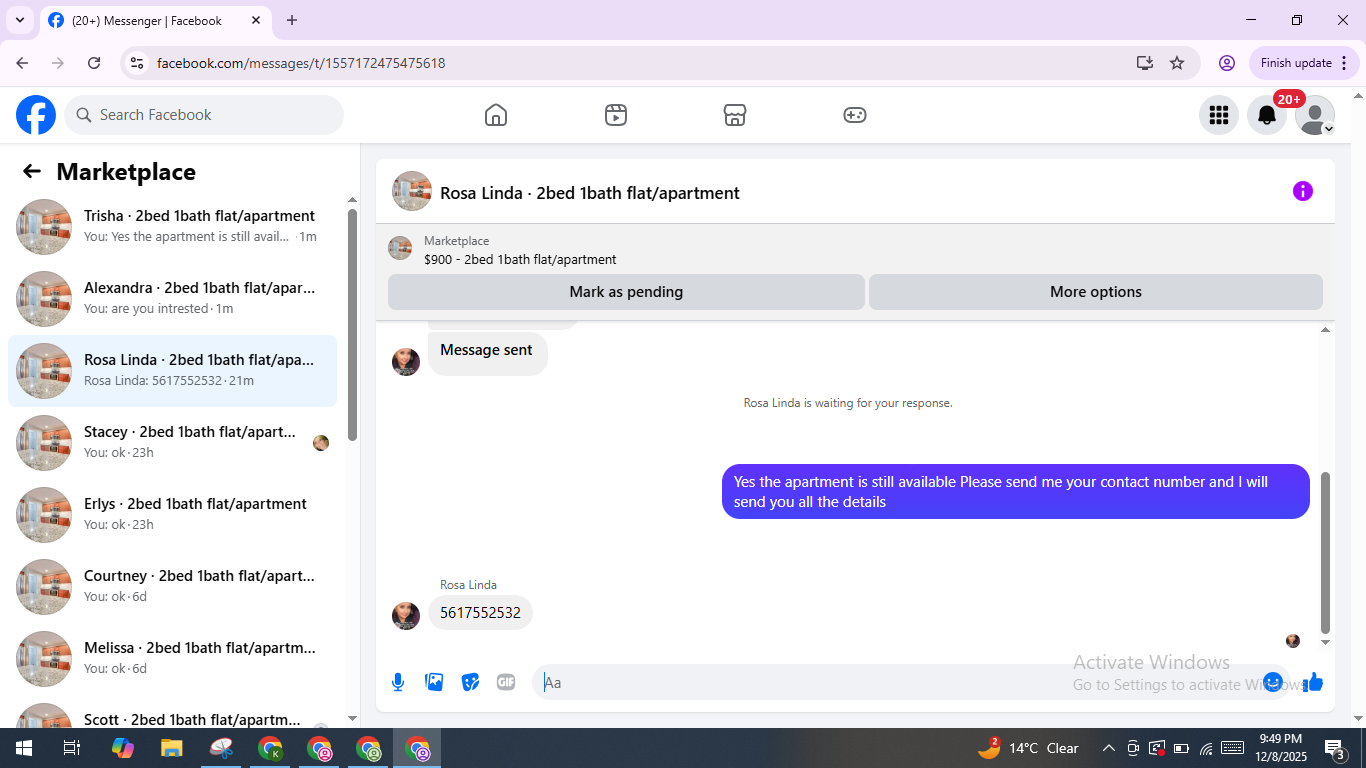Click Rosa Linda's avatar beside the phone number
Screen dimensions: 1366x768
(x=406, y=615)
